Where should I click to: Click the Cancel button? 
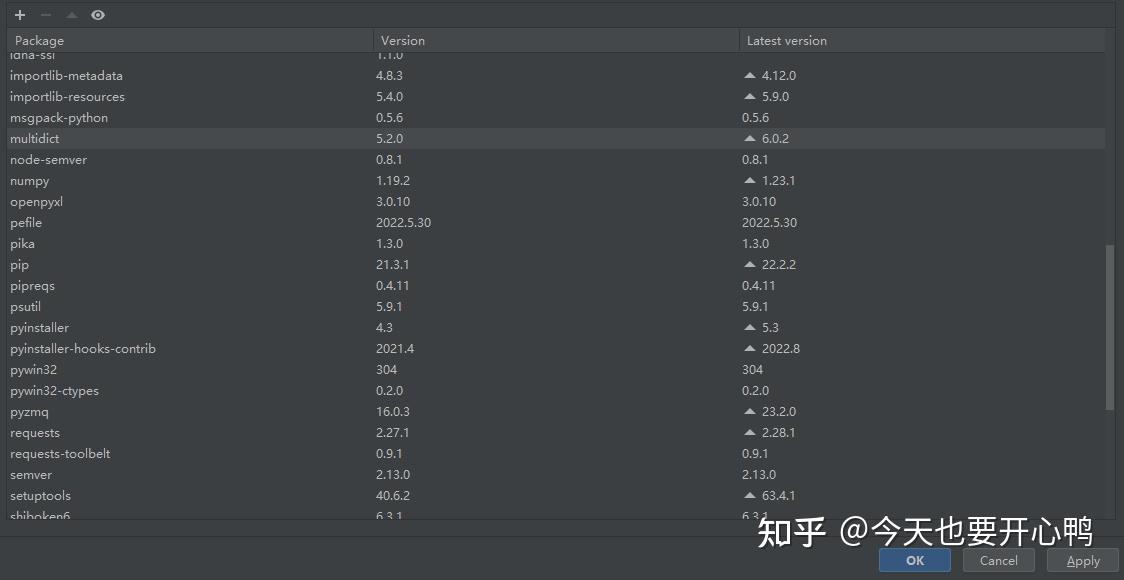(997, 560)
